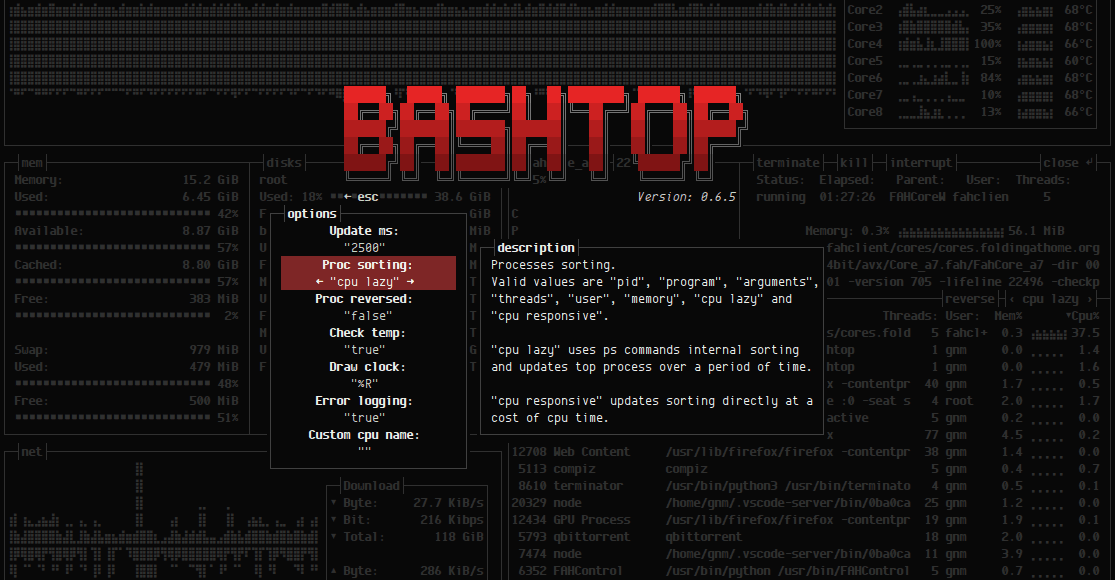Image resolution: width=1115 pixels, height=580 pixels.
Task: Click the kill button for the FAHCoreW process
Action: click(x=855, y=161)
